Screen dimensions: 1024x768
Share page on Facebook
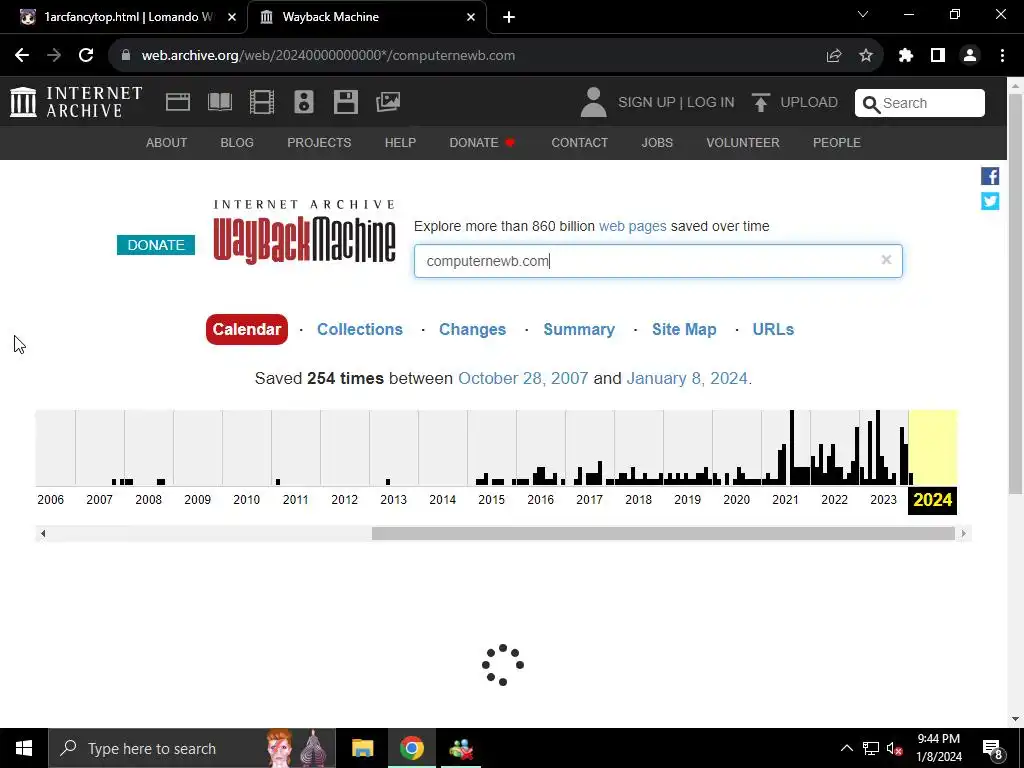pyautogui.click(x=989, y=176)
